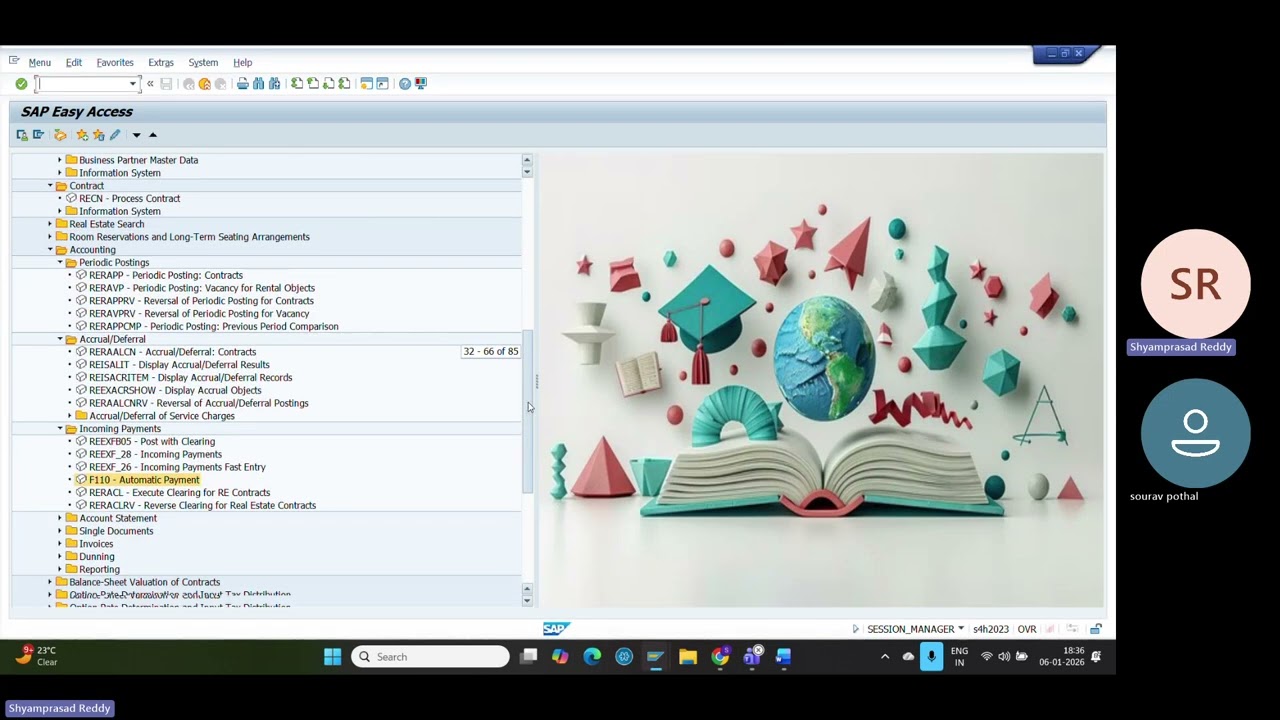This screenshot has width=1280, height=720.
Task: Click the green Enter checkmark icon
Action: tap(21, 84)
